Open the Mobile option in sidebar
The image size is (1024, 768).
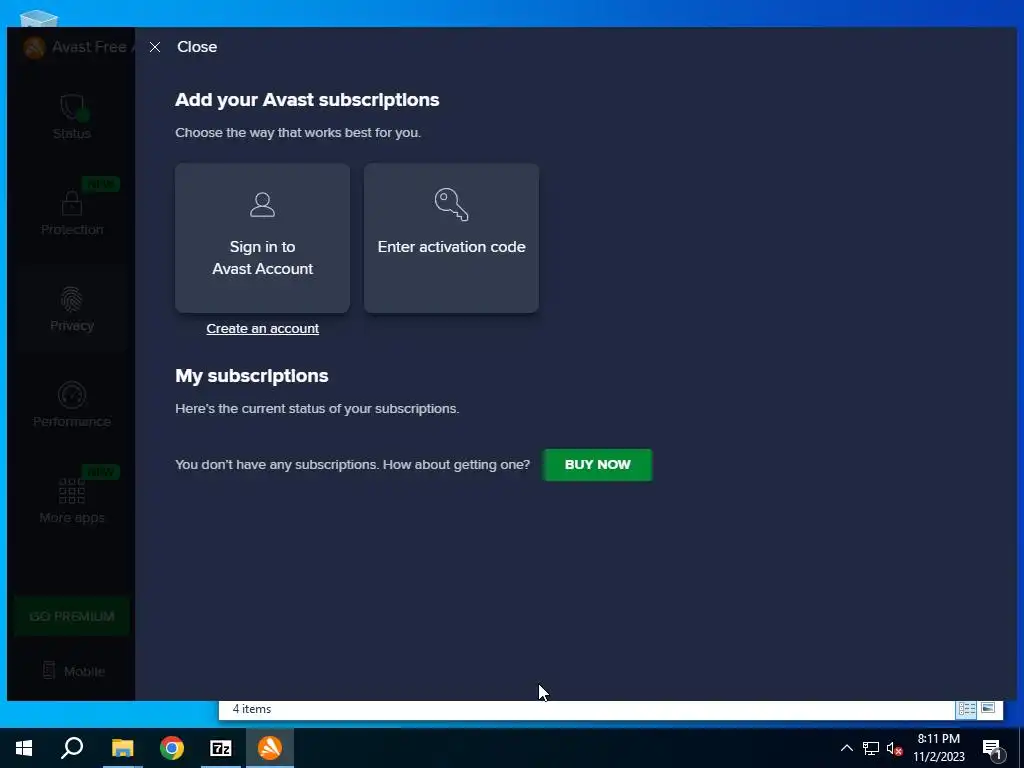coord(73,671)
